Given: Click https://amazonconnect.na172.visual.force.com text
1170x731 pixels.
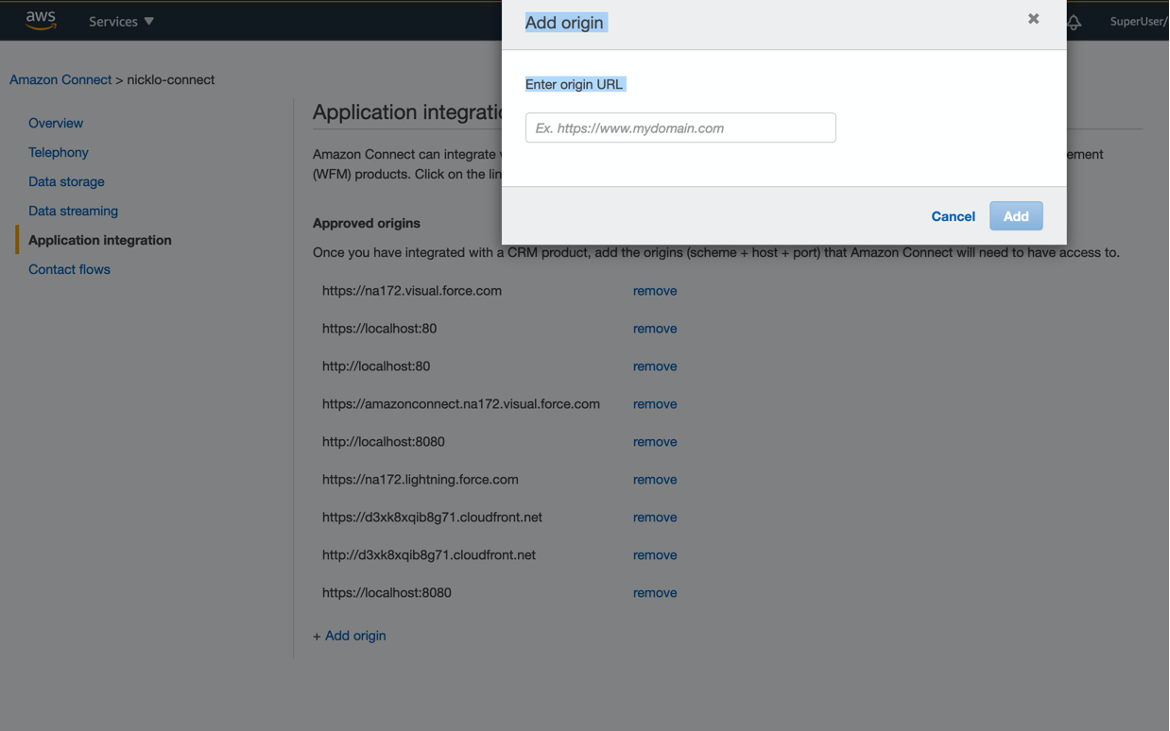Looking at the screenshot, I should pyautogui.click(x=461, y=404).
